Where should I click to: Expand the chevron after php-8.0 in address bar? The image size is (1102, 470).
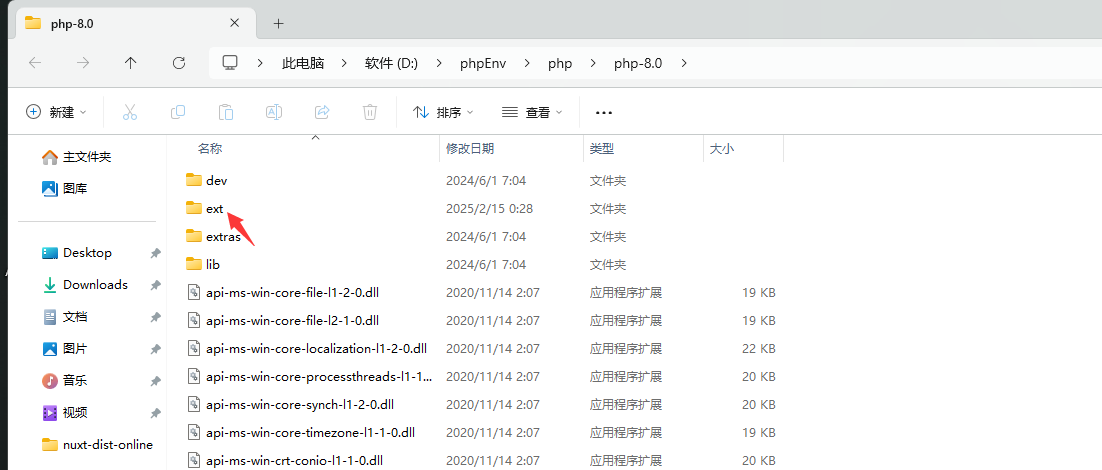click(684, 63)
